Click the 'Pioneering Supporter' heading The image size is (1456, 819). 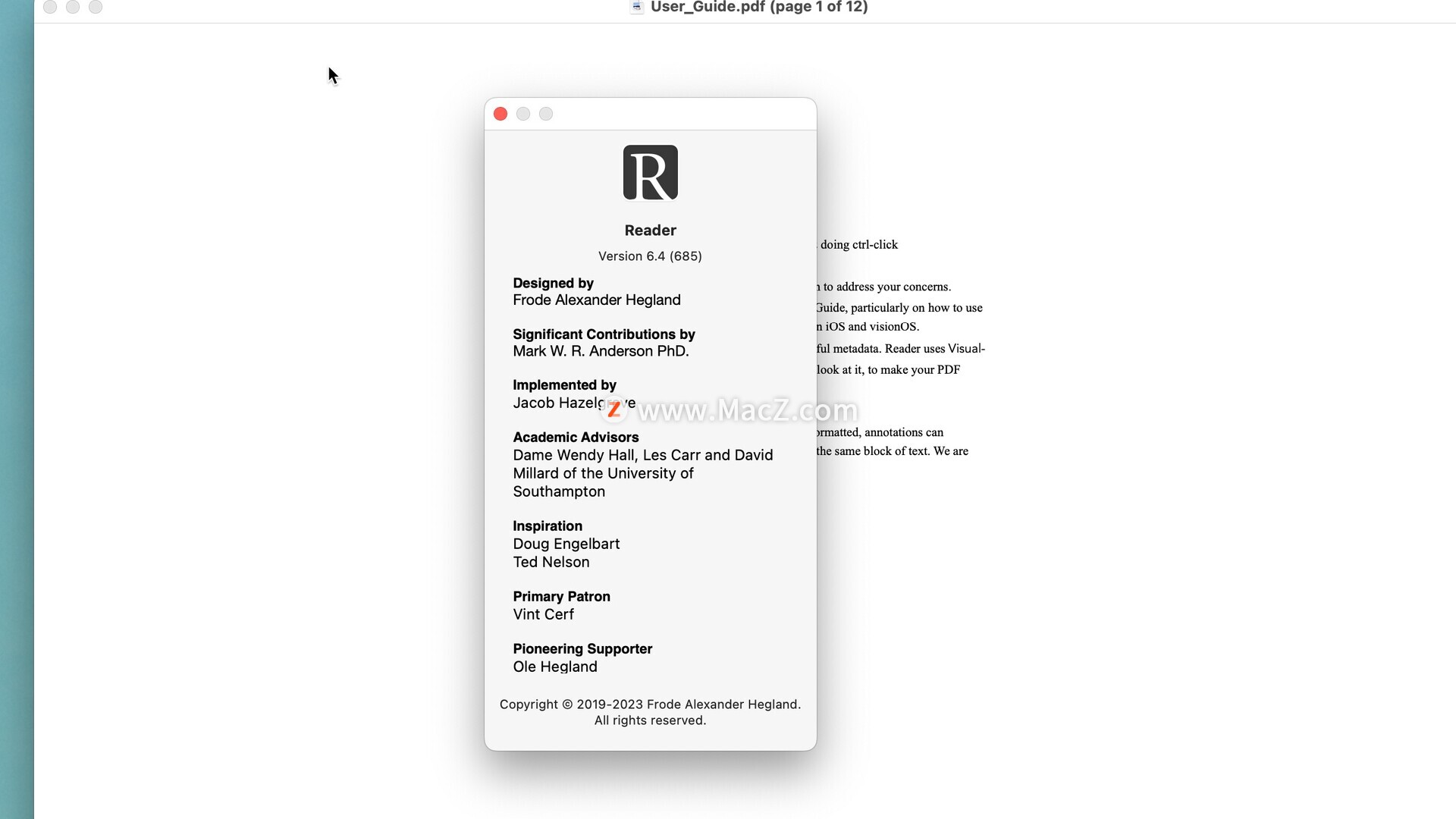pyautogui.click(x=582, y=649)
